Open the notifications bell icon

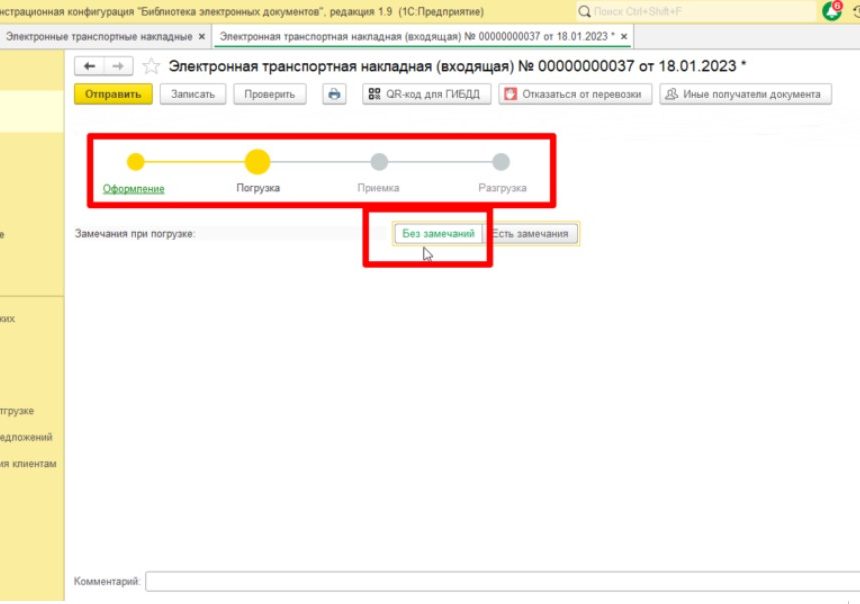pyautogui.click(x=831, y=11)
